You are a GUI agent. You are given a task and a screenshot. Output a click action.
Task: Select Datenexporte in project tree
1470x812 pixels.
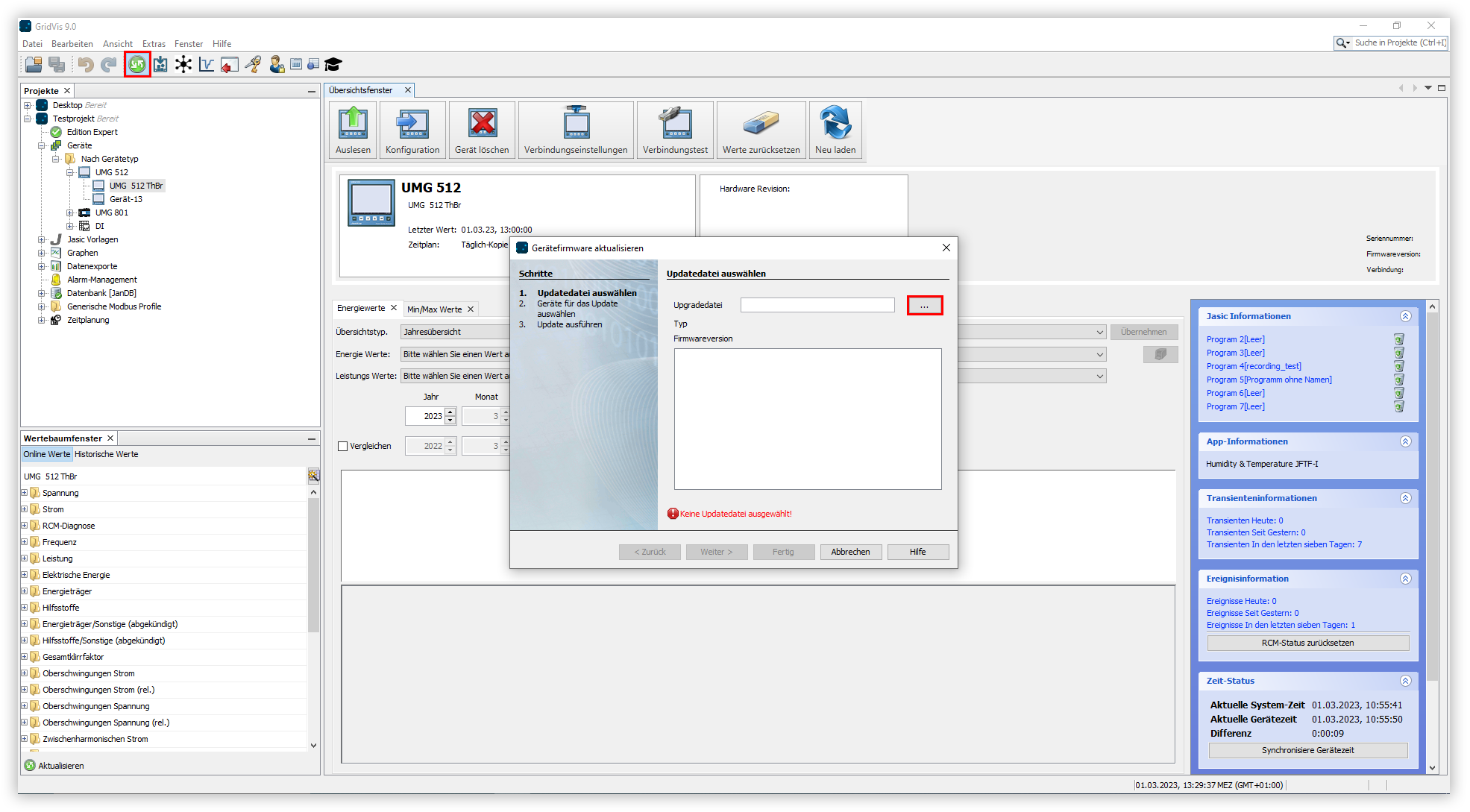click(x=92, y=266)
